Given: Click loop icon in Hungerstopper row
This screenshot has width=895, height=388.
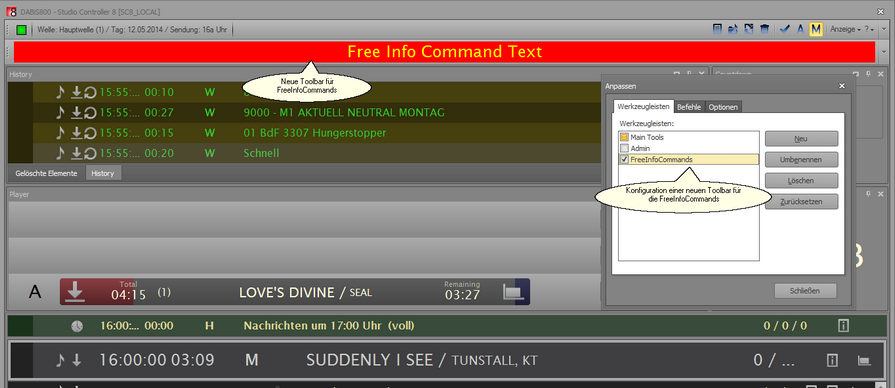Looking at the screenshot, I should click(90, 134).
